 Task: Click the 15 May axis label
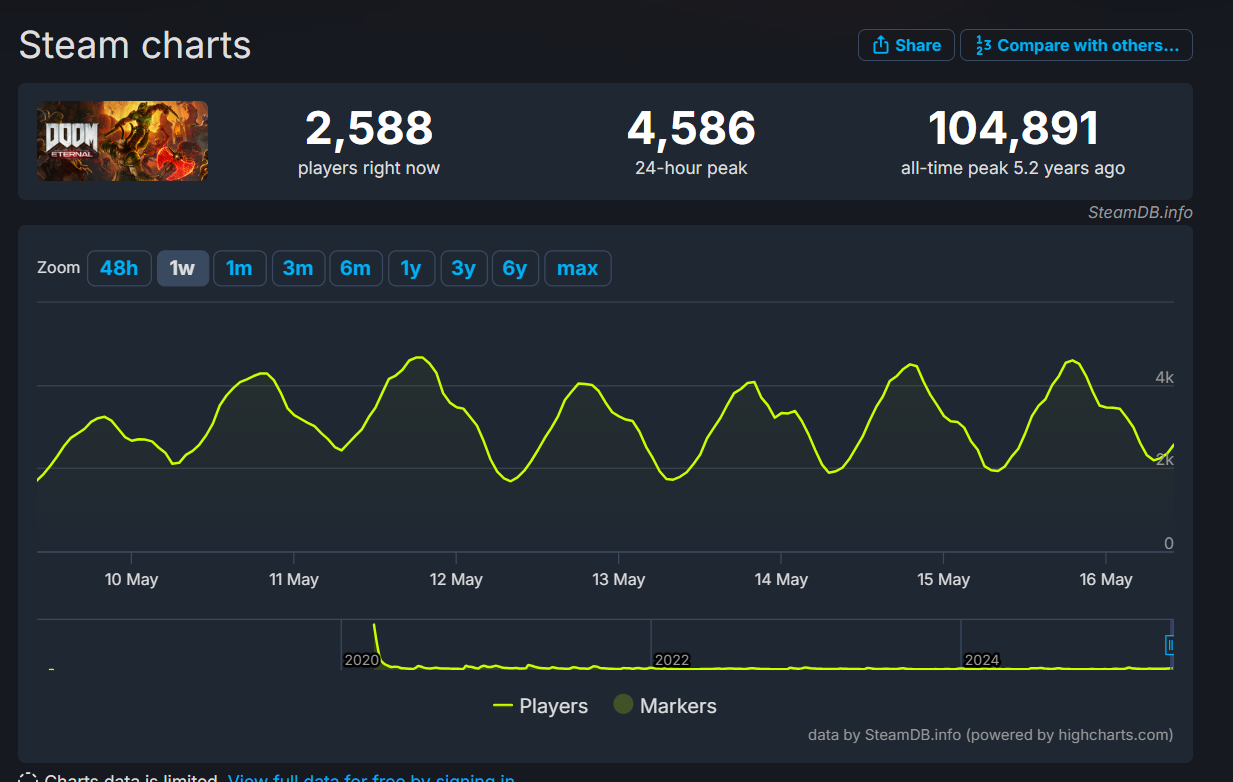point(943,580)
